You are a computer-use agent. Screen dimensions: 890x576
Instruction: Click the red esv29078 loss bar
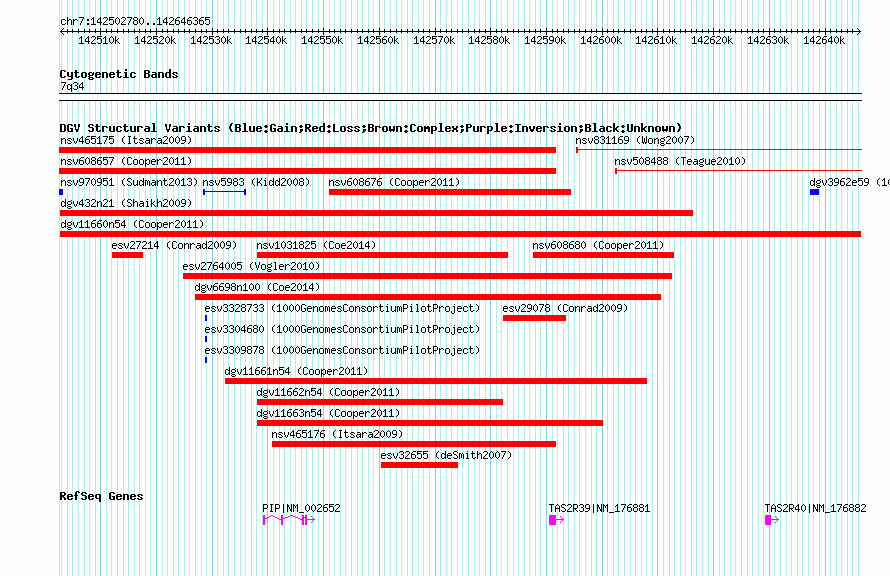coord(534,318)
